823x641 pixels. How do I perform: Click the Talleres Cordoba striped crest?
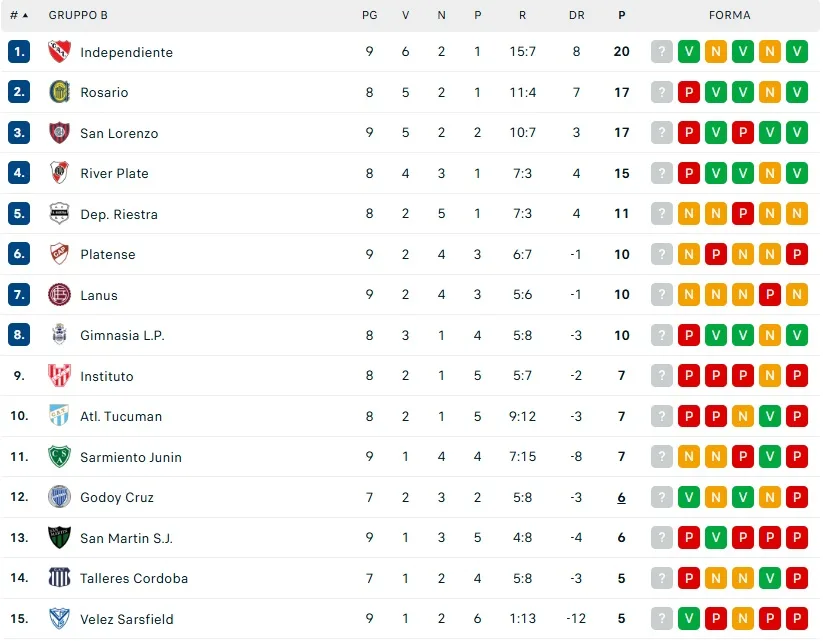(x=59, y=578)
